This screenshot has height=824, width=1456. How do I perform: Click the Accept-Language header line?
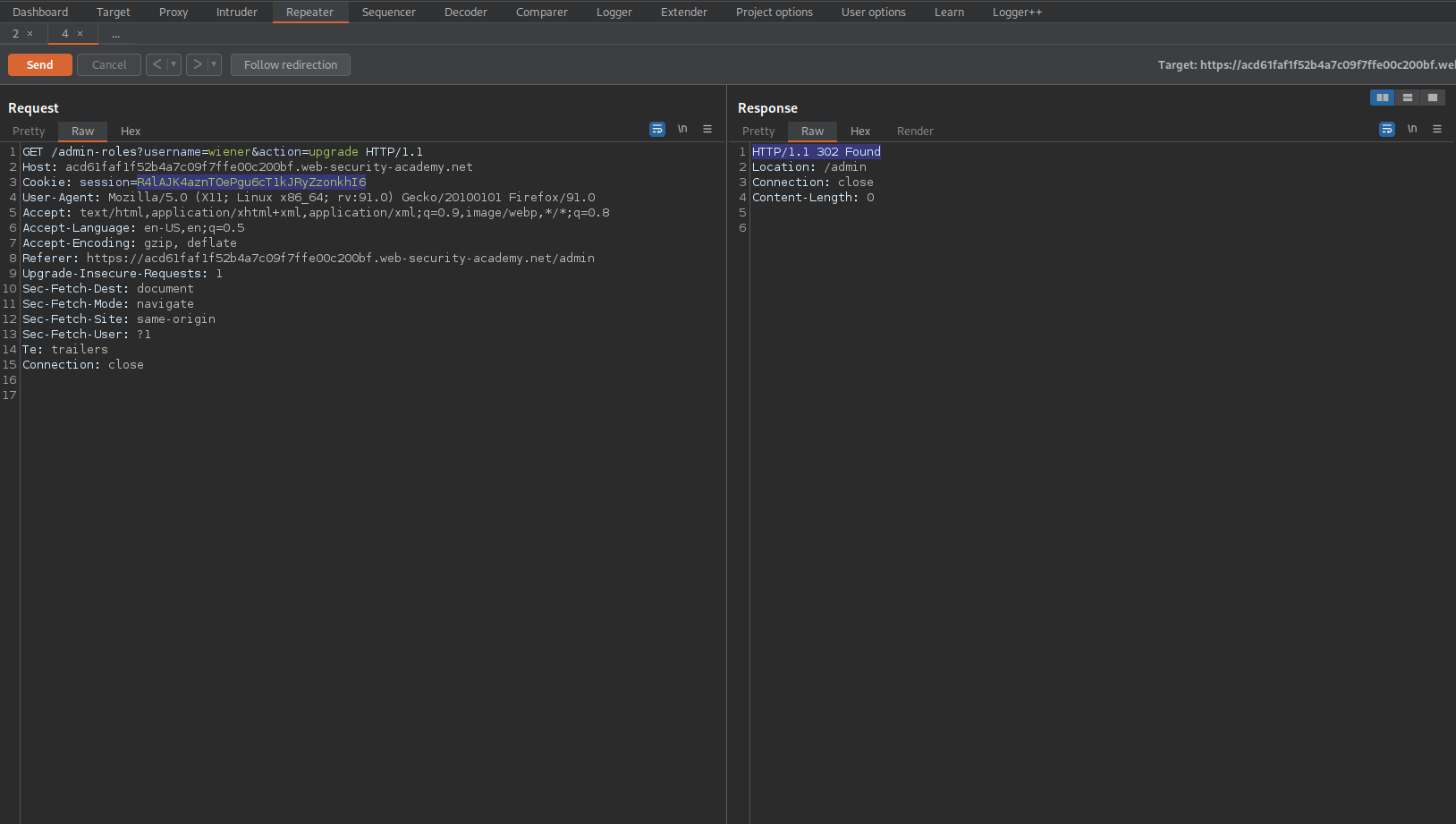(x=133, y=228)
